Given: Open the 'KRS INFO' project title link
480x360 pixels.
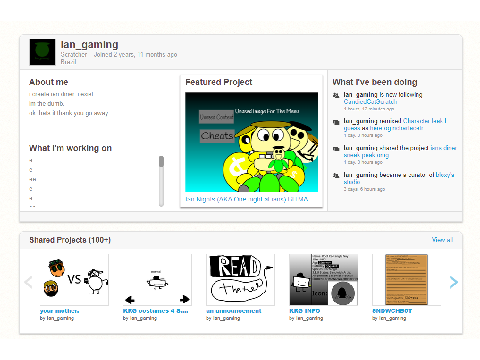Looking at the screenshot, I should pyautogui.click(x=305, y=311).
